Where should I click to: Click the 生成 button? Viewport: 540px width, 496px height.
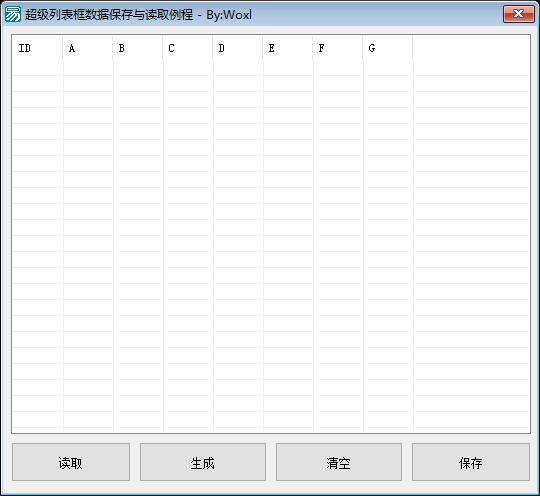click(203, 462)
